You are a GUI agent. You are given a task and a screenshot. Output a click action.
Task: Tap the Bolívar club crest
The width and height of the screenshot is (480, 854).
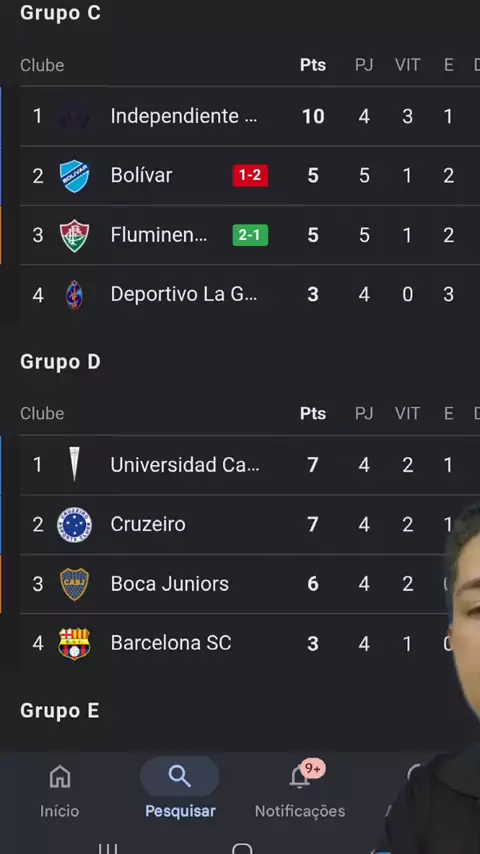pyautogui.click(x=74, y=176)
